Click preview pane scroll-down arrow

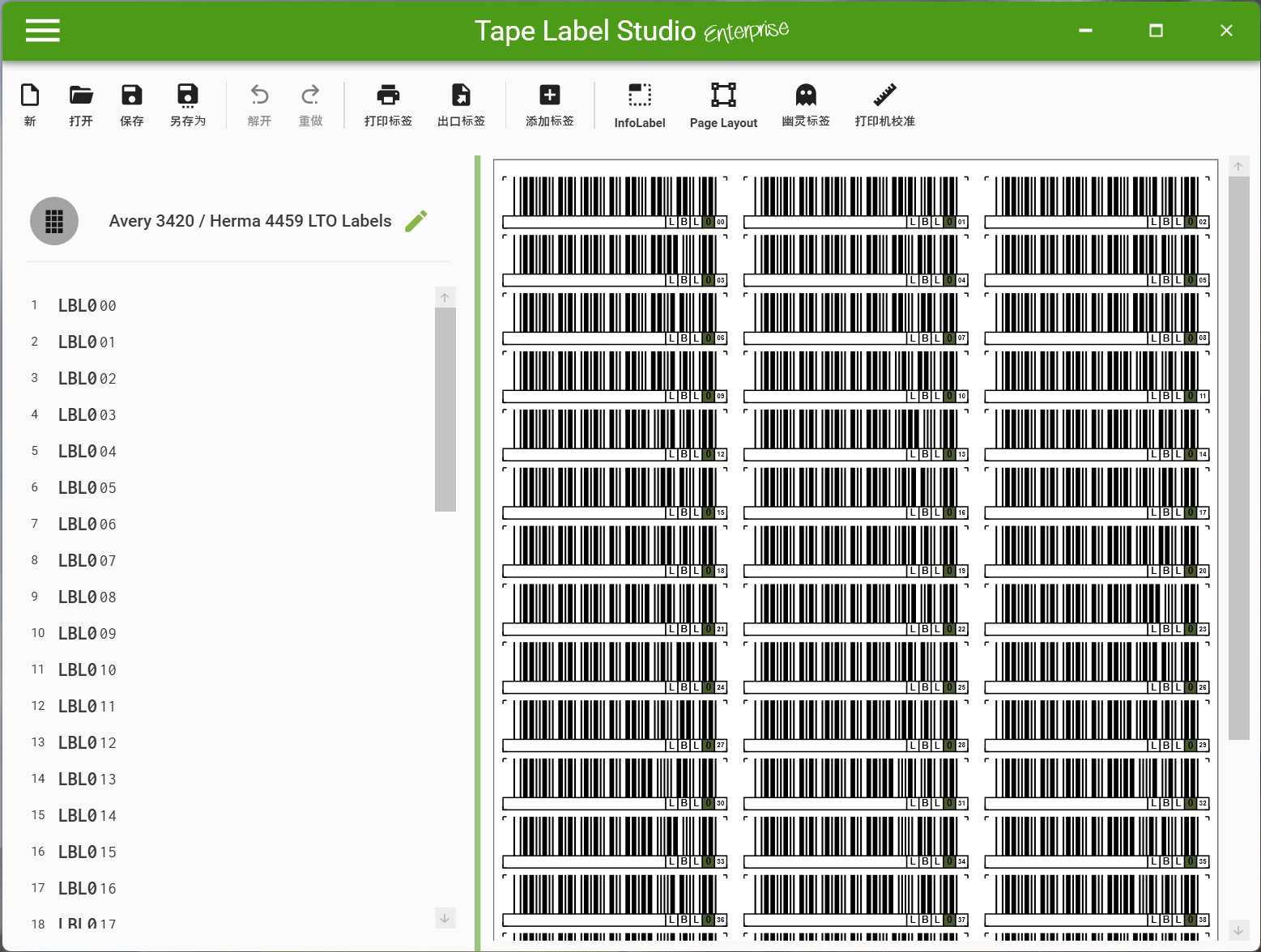(1238, 930)
